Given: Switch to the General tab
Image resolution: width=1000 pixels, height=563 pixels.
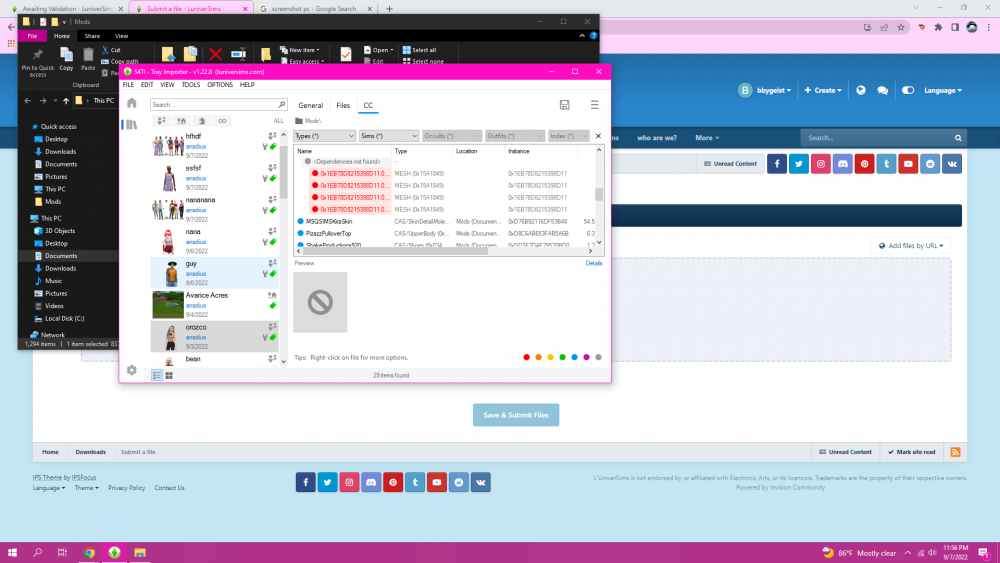Looking at the screenshot, I should click(311, 105).
